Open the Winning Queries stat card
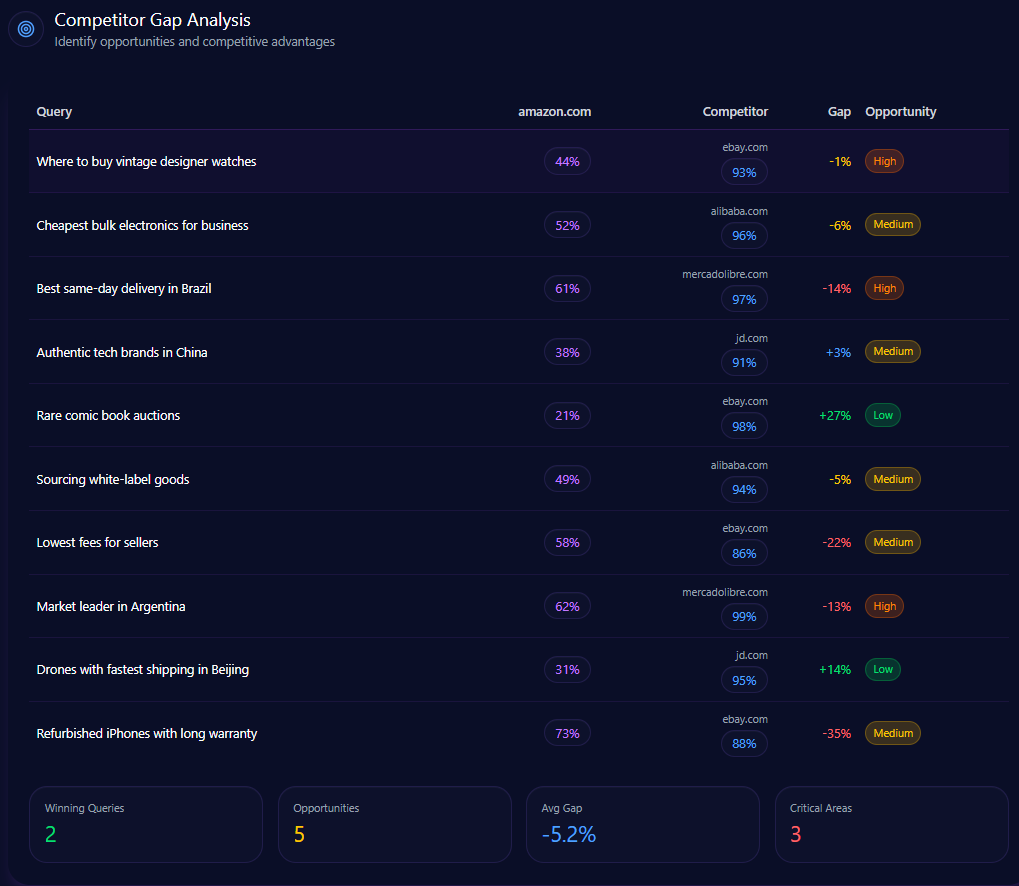 click(145, 824)
